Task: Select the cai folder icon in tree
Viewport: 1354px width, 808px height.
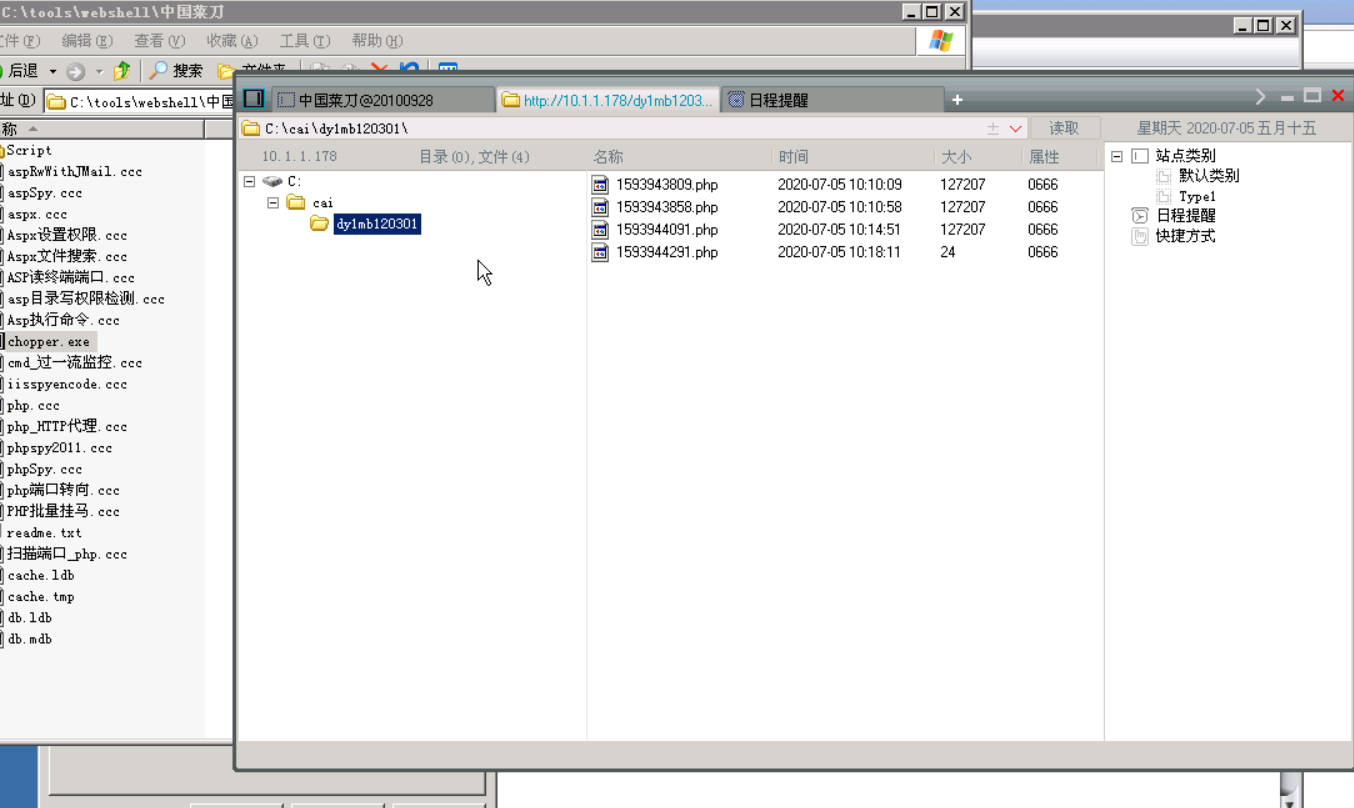Action: pyautogui.click(x=296, y=202)
